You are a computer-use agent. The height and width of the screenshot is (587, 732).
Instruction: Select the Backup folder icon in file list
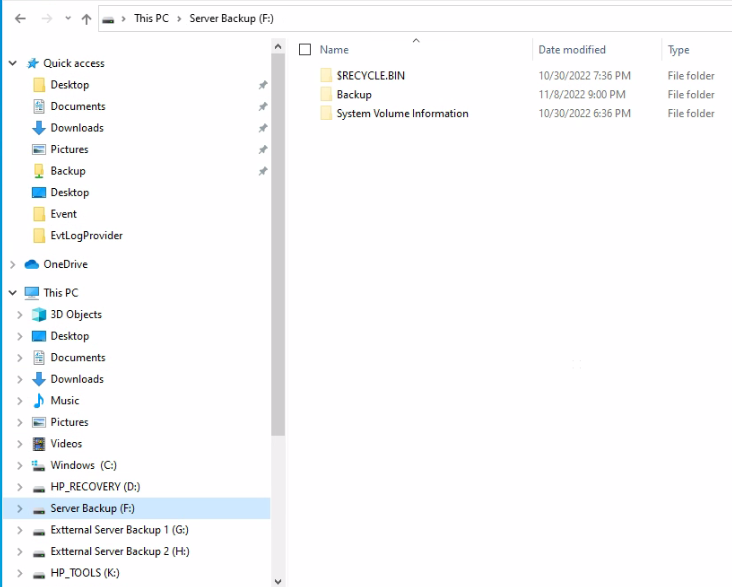(x=326, y=94)
